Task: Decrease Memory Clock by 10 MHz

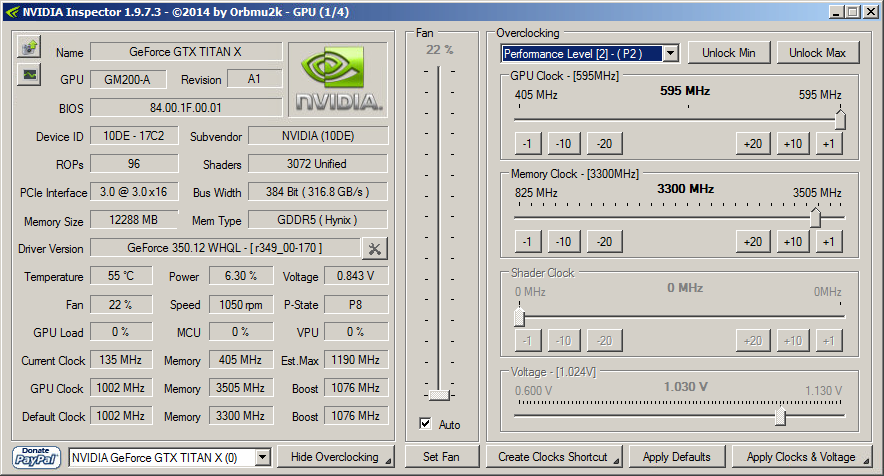Action: (563, 242)
